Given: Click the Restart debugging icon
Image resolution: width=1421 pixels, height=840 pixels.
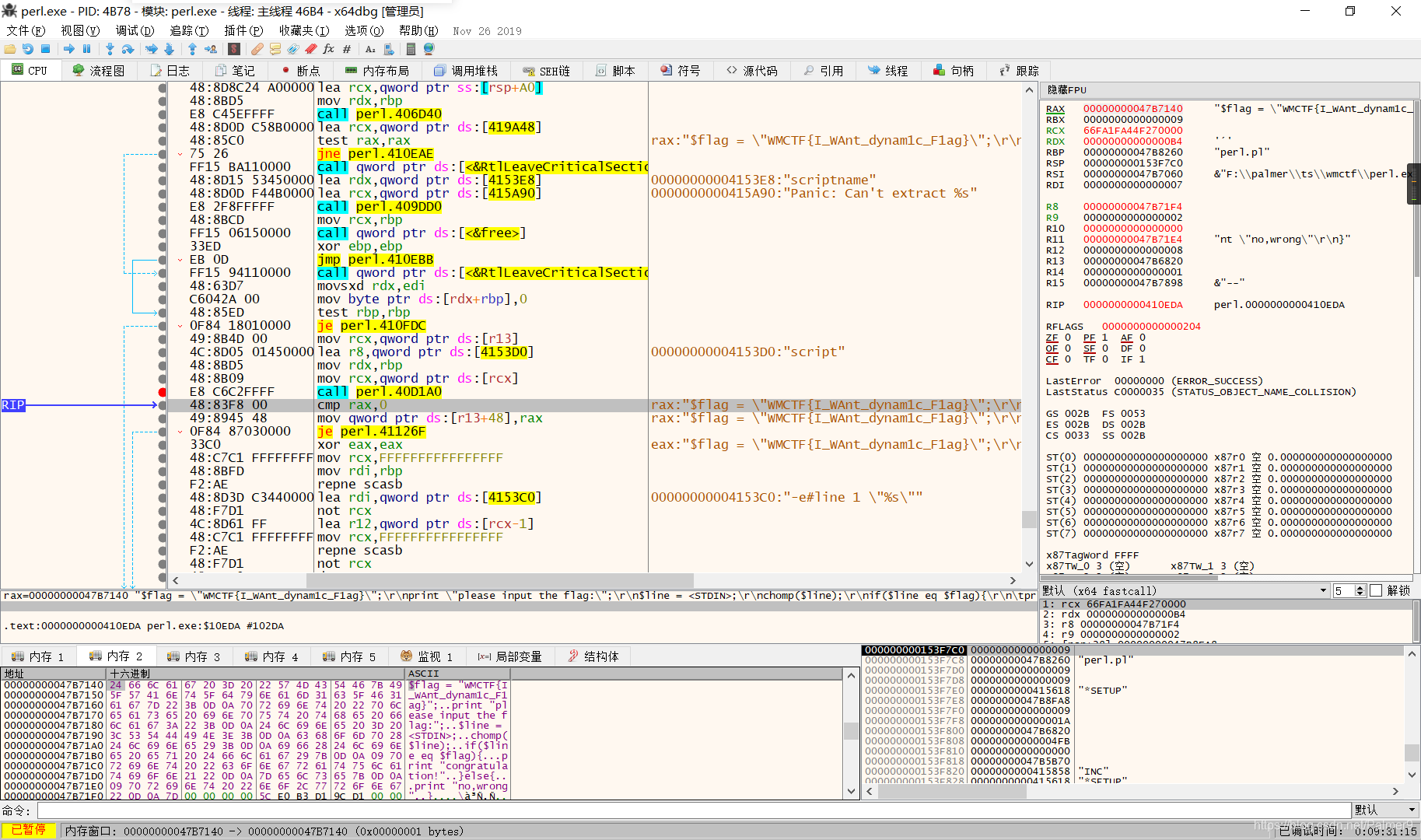Looking at the screenshot, I should click(27, 48).
